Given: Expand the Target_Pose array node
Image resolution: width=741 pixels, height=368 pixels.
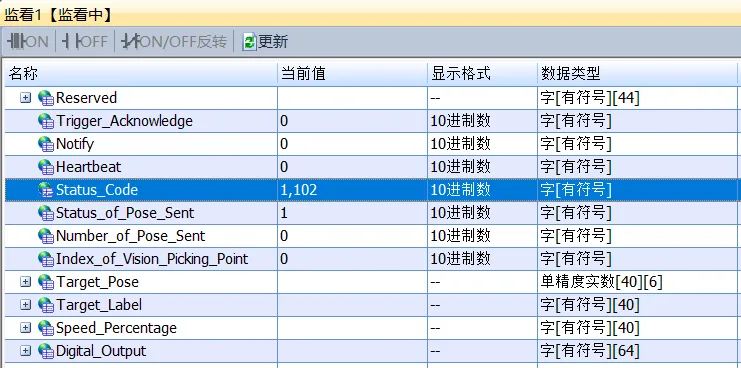Looking at the screenshot, I should [26, 282].
